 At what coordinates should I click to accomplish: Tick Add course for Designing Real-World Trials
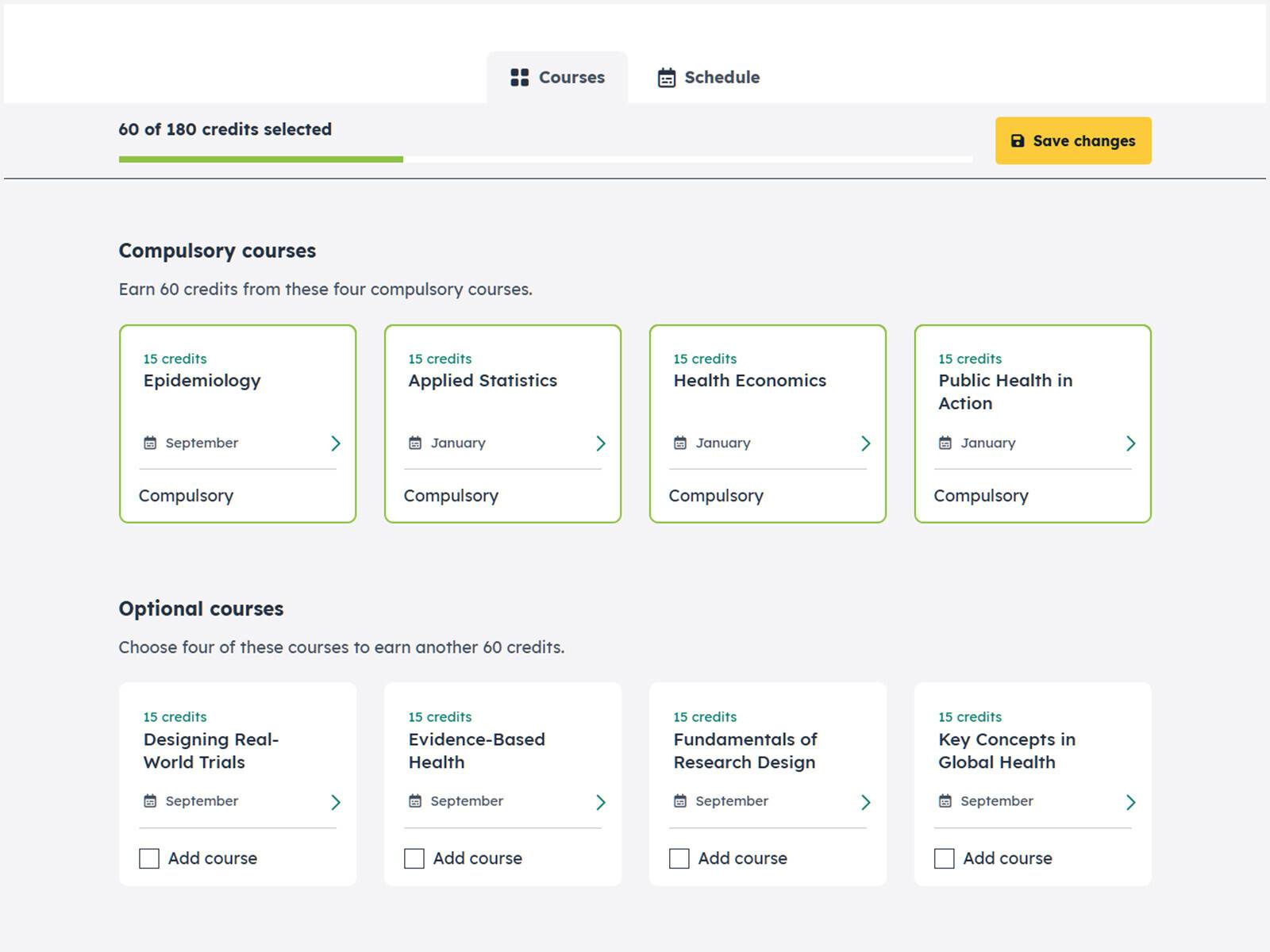(x=149, y=858)
